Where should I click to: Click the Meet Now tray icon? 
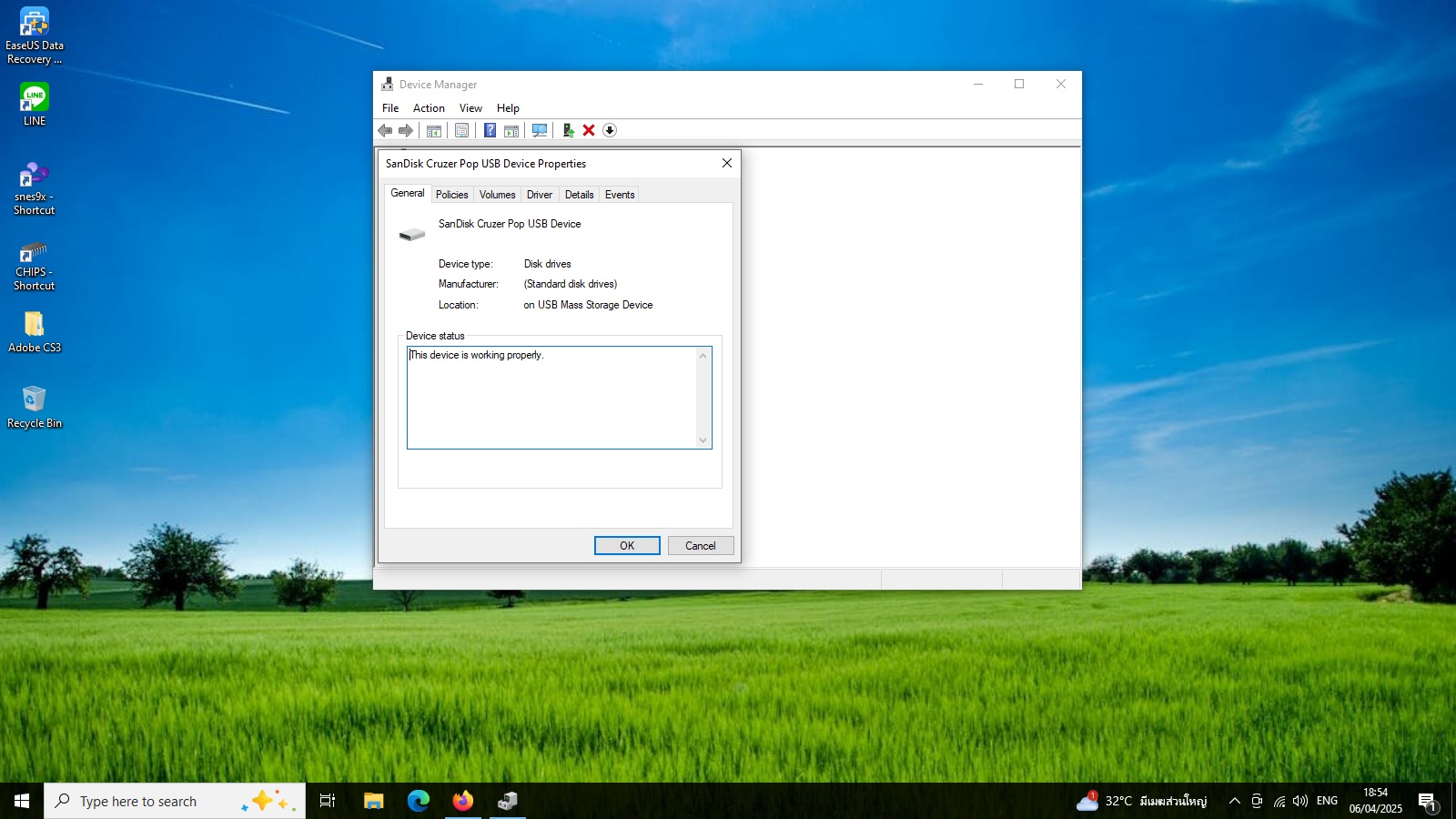[1257, 801]
